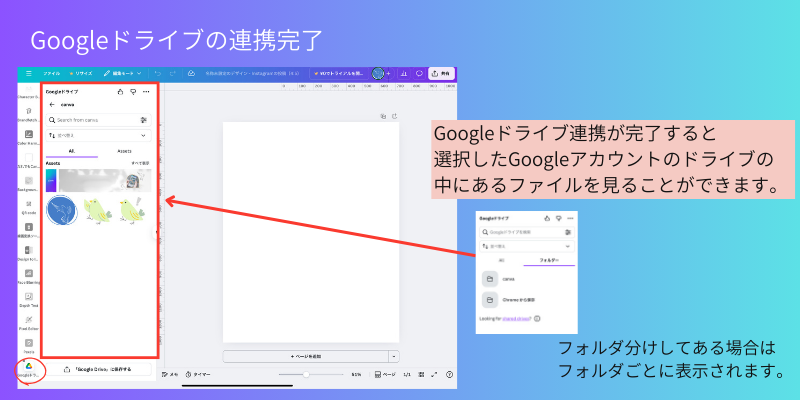Switch to the Assets tab in the left panel
The image size is (800, 400).
(x=124, y=151)
